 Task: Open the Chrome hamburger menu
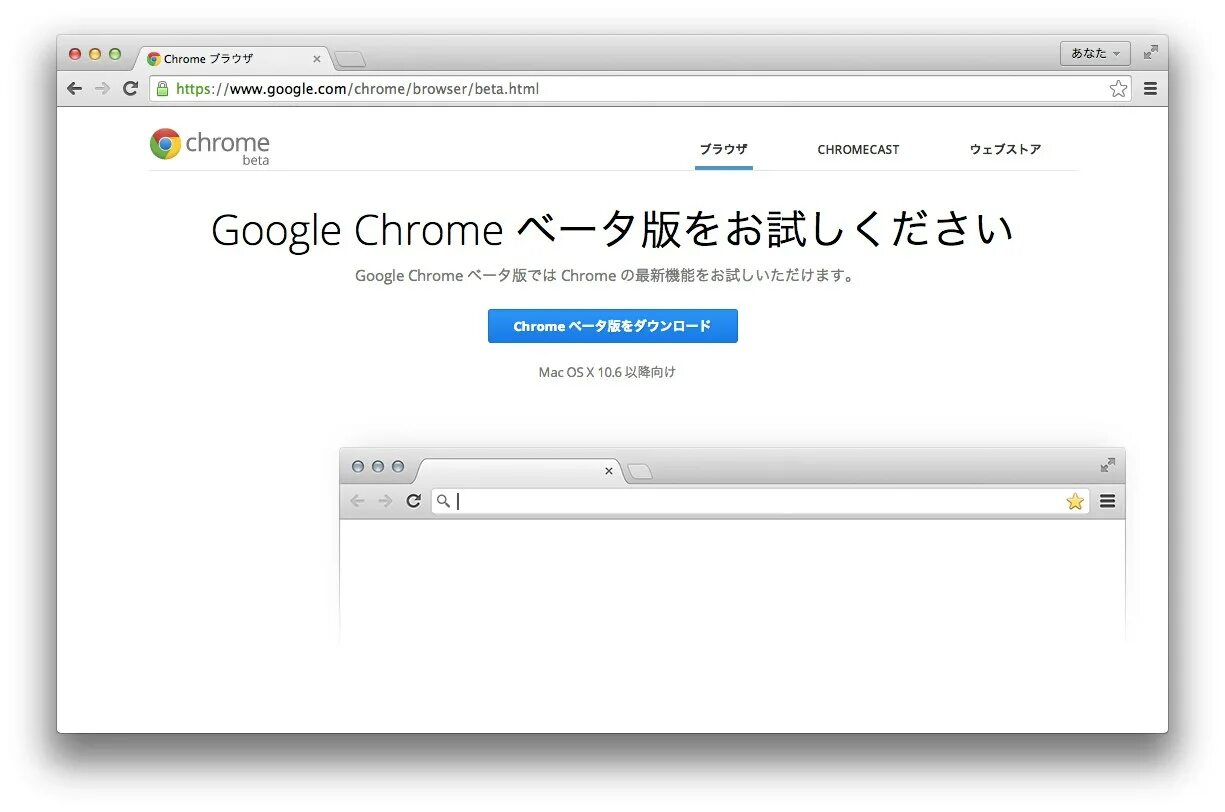(1150, 89)
